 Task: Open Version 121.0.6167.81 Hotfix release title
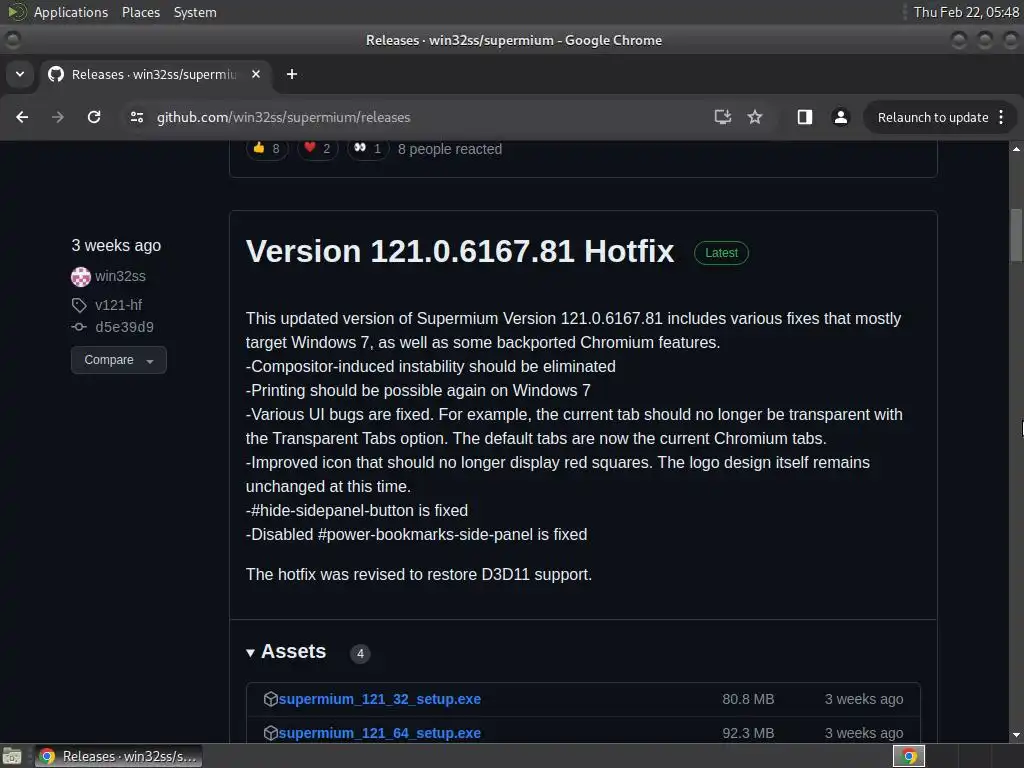(x=460, y=251)
